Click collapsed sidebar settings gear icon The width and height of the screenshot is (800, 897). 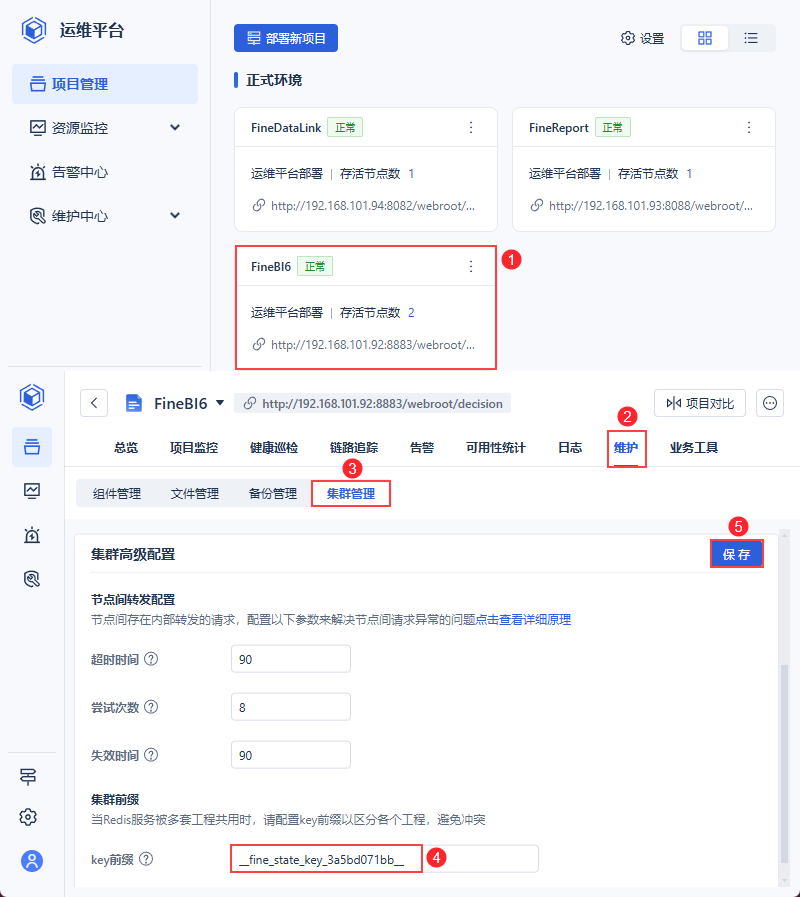28,817
